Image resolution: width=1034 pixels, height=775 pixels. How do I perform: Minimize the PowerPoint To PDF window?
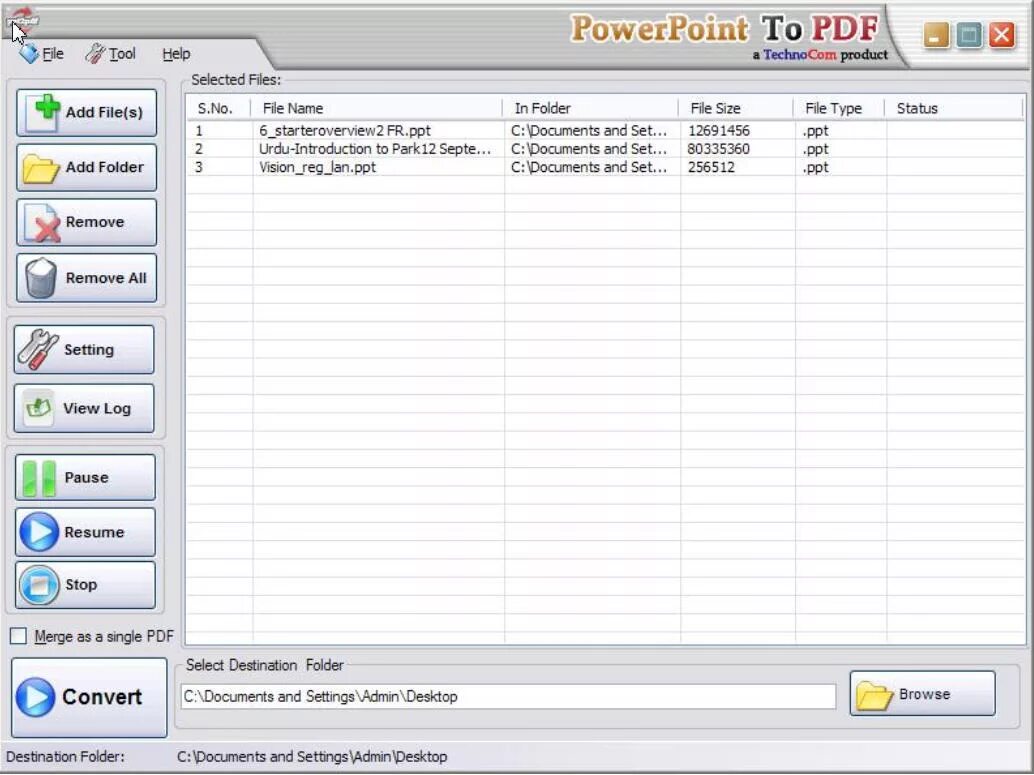pyautogui.click(x=936, y=35)
